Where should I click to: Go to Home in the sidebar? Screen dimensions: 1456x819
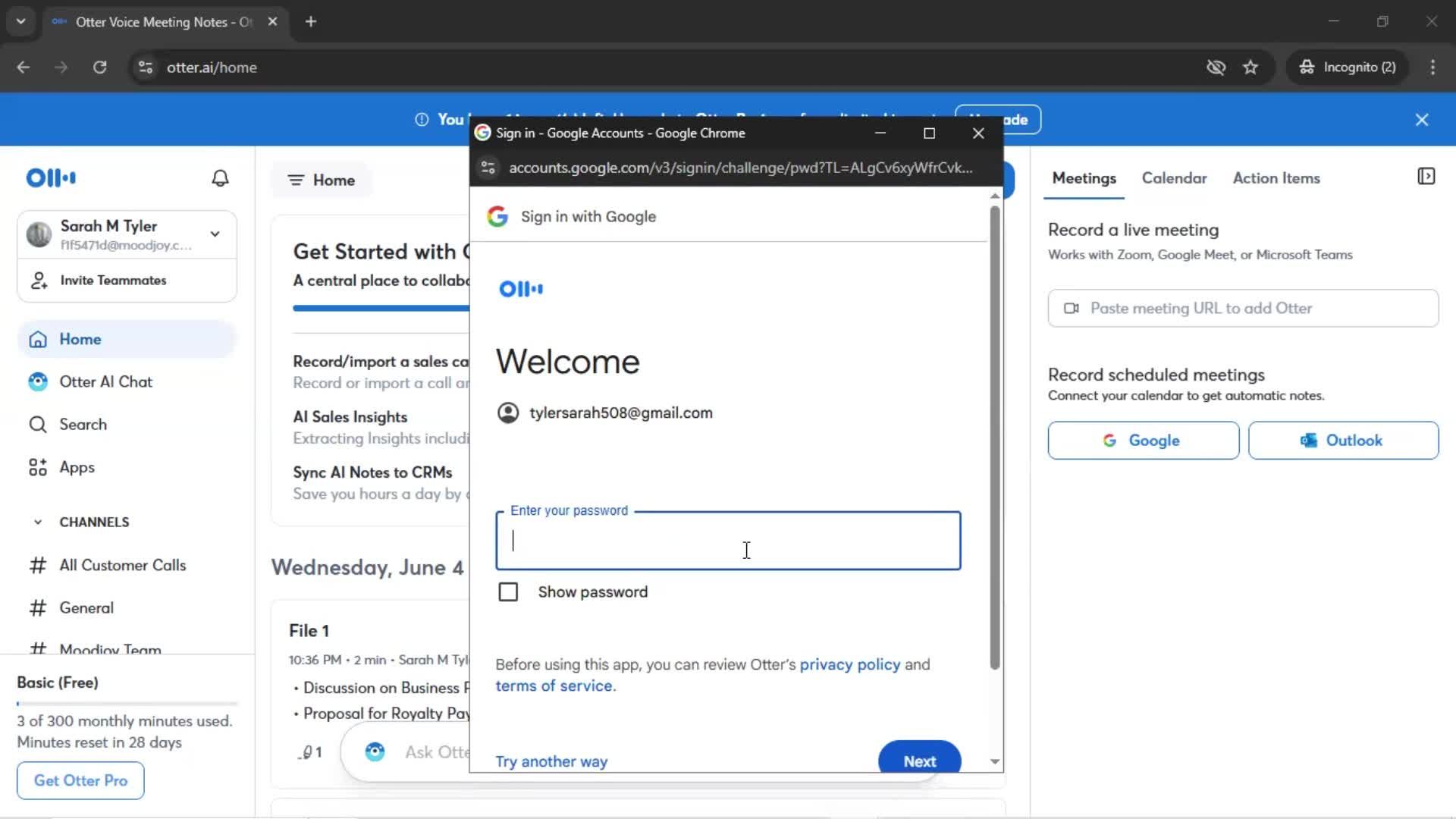(127, 339)
